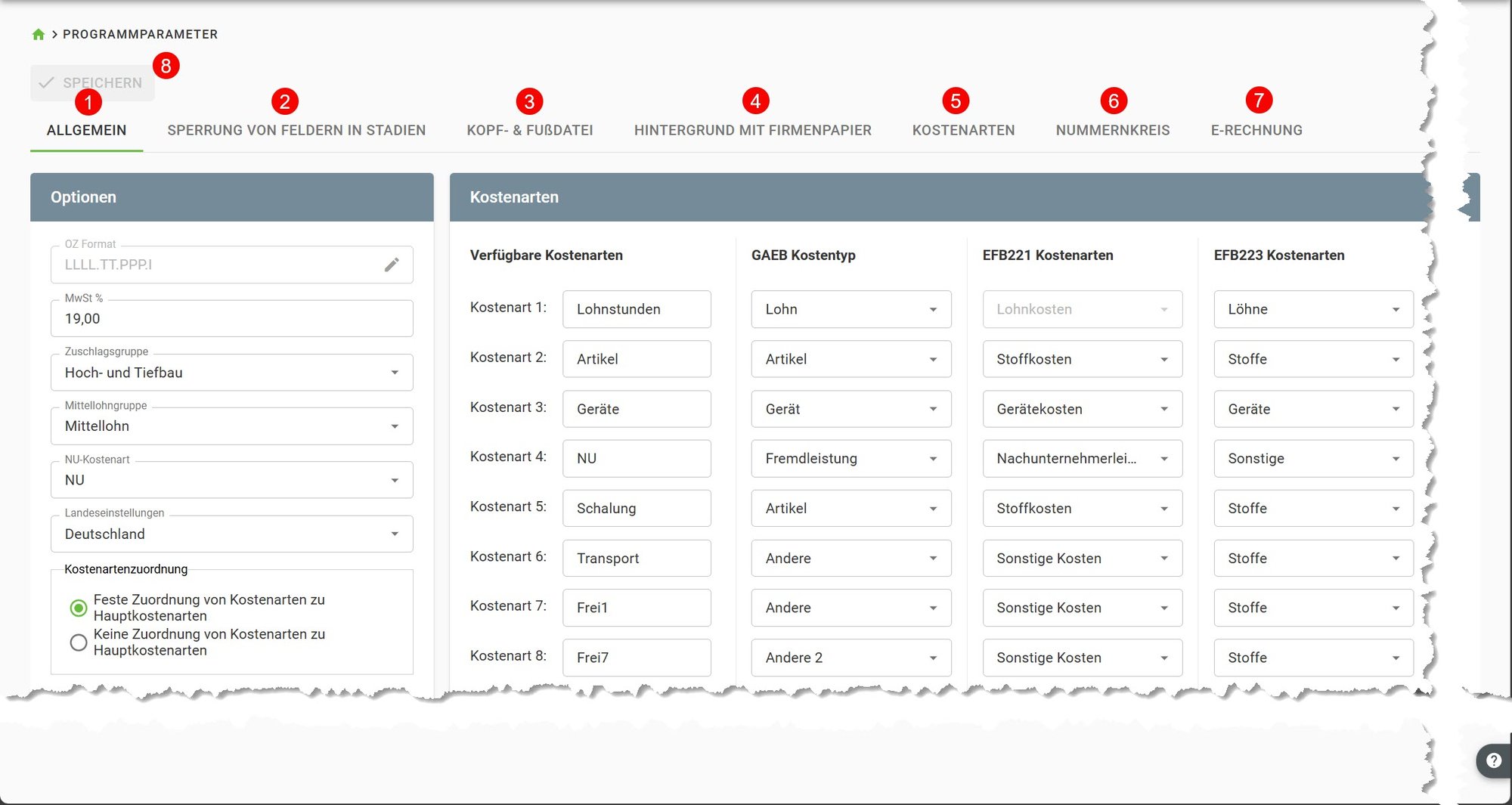
Task: Click the home icon in the breadcrumb
Action: tap(38, 34)
